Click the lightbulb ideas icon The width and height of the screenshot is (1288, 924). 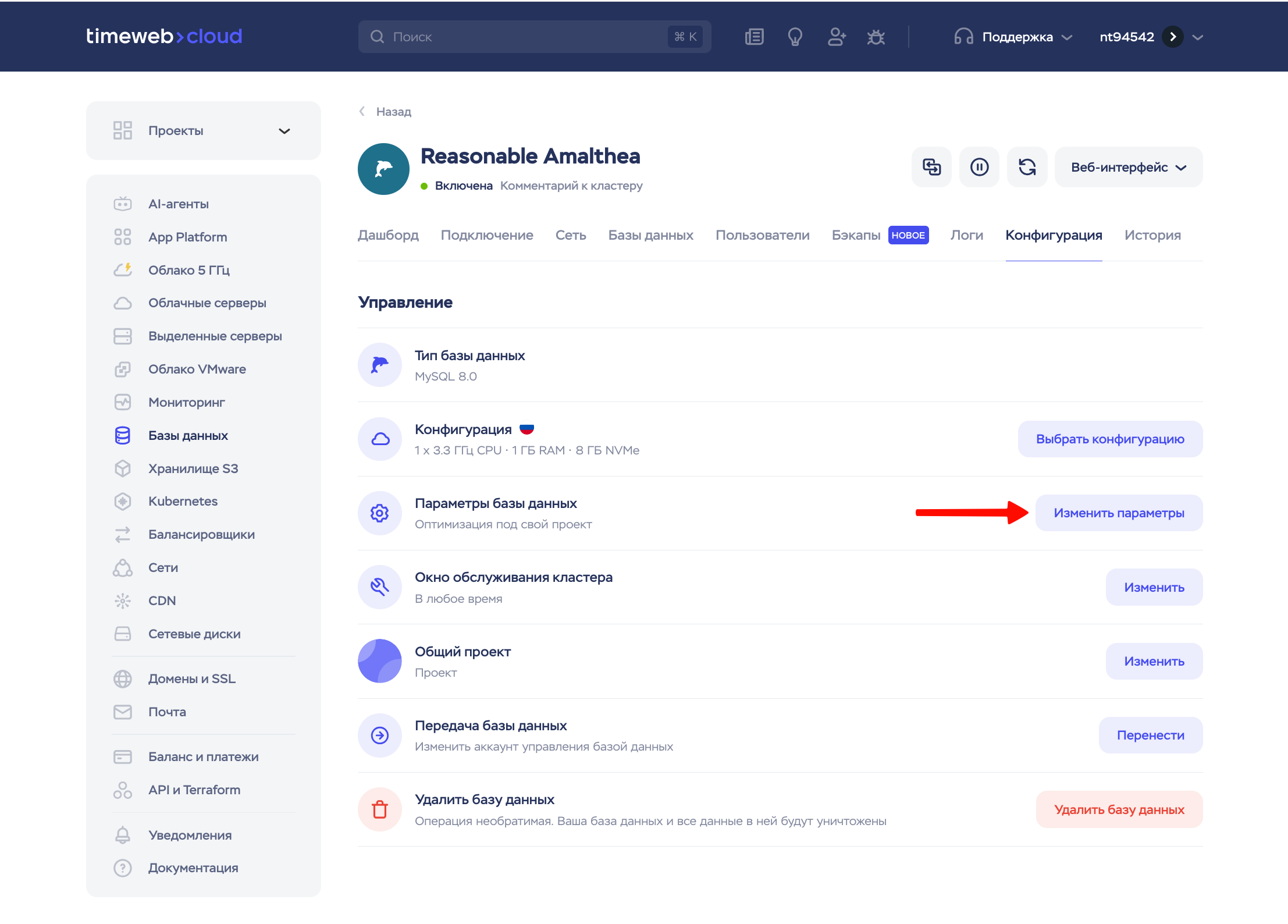pos(795,37)
